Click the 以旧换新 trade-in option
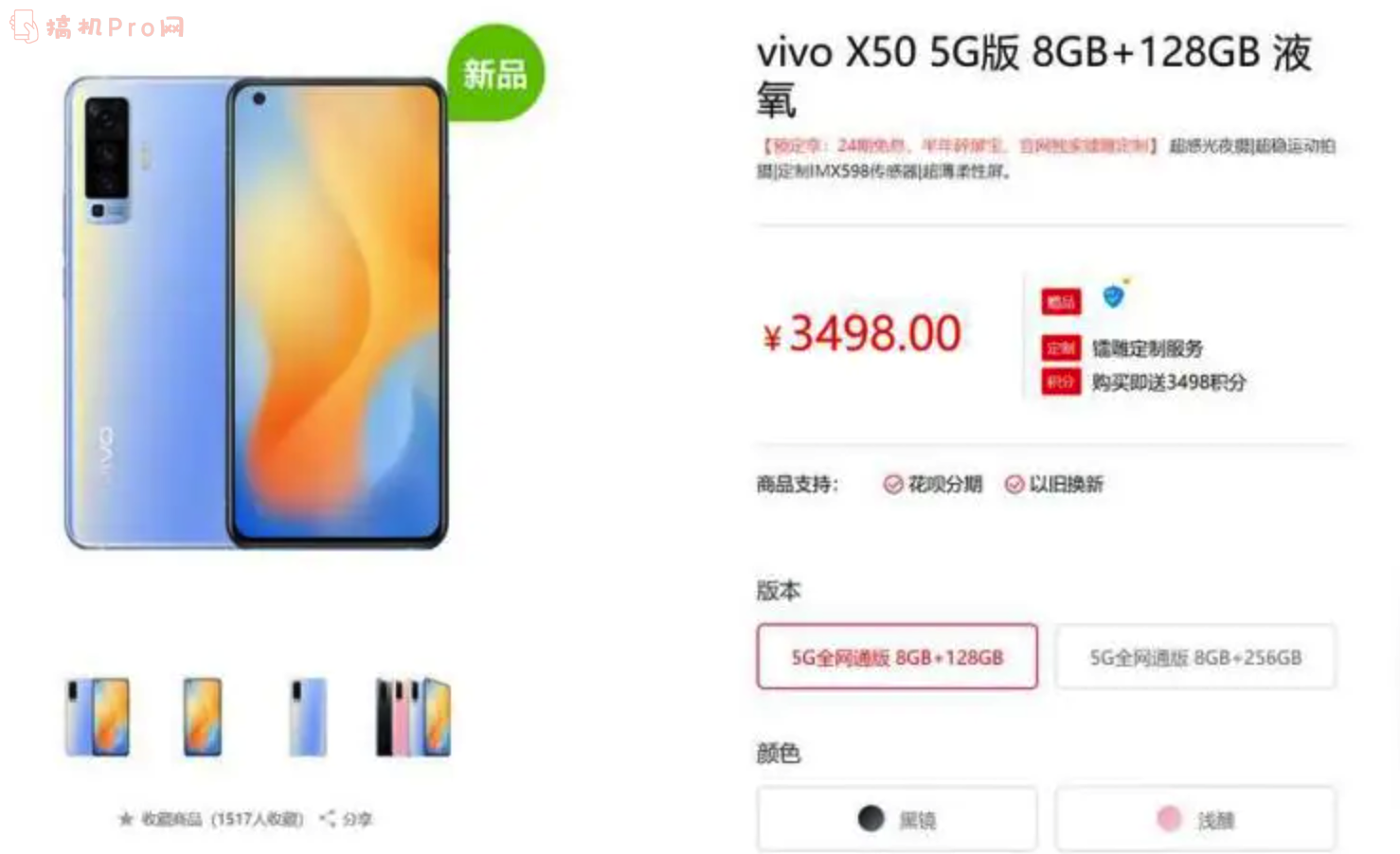The height and width of the screenshot is (854, 1400). [1053, 484]
